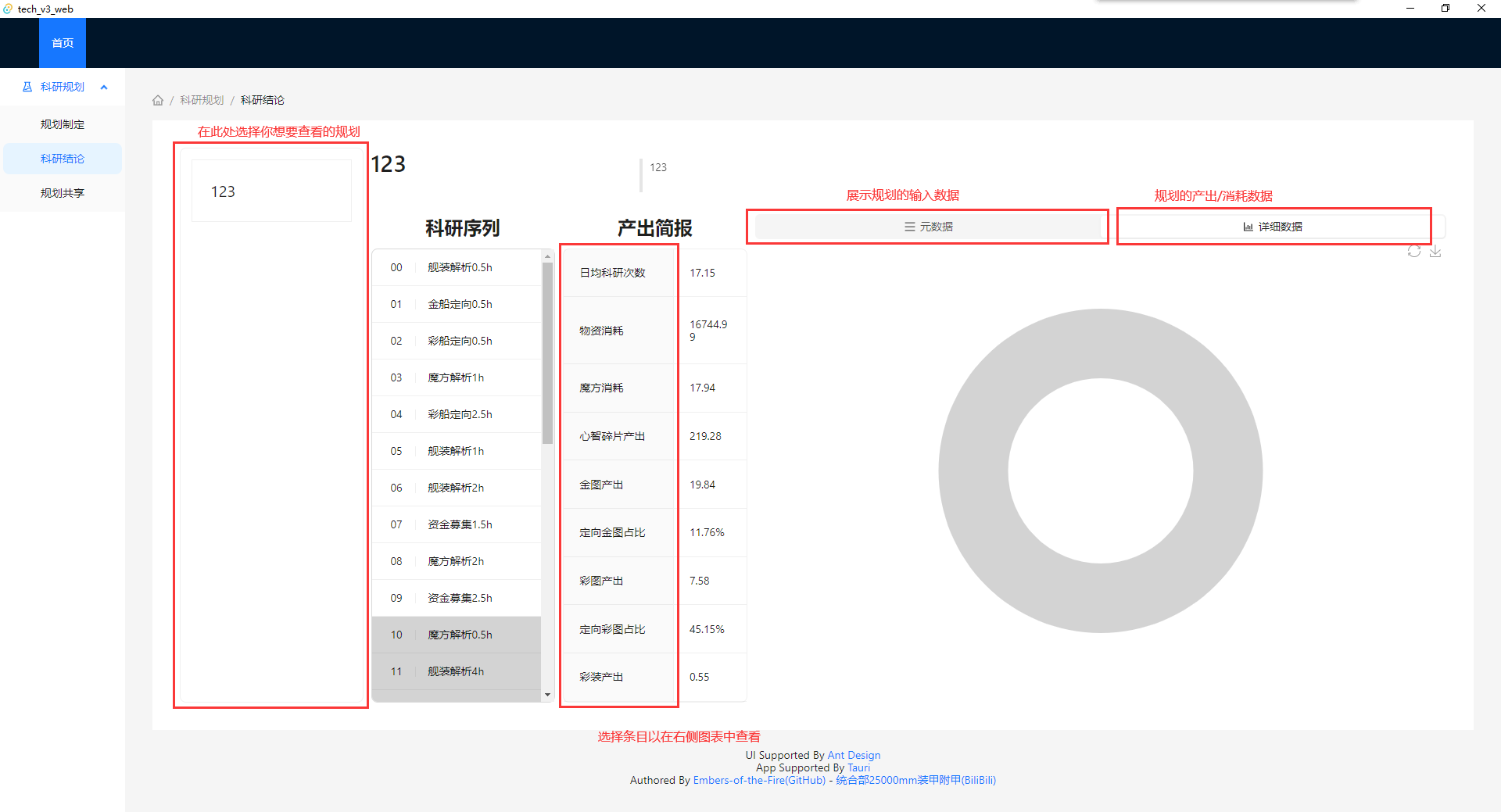Click the 科研规划 breadcrumb link
1501x812 pixels.
pos(202,100)
